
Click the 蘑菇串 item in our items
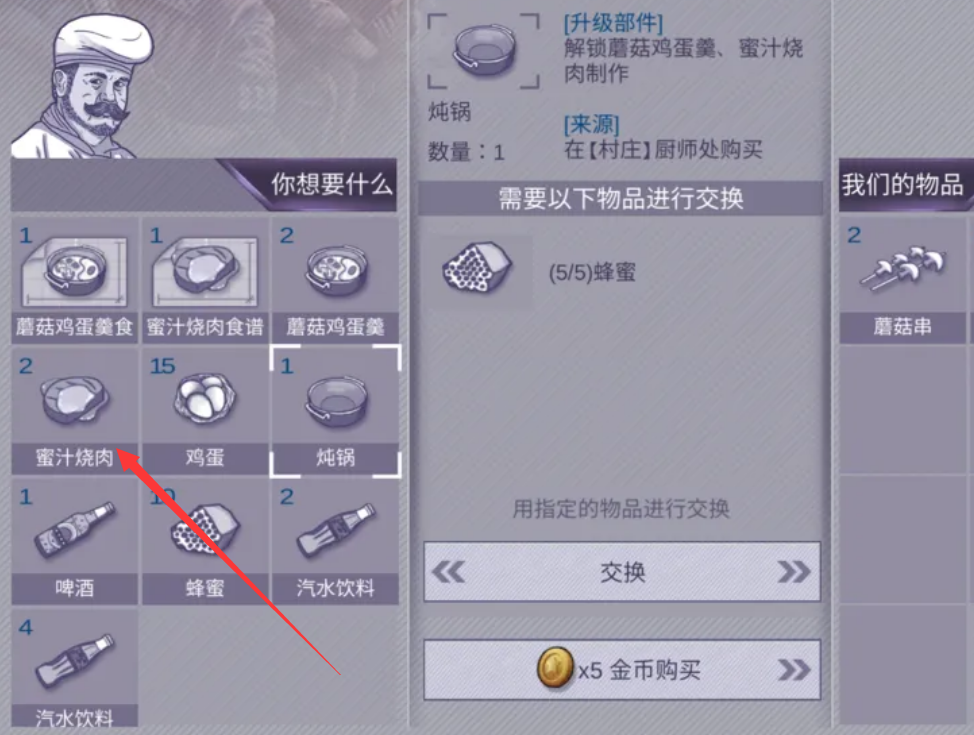coord(903,280)
